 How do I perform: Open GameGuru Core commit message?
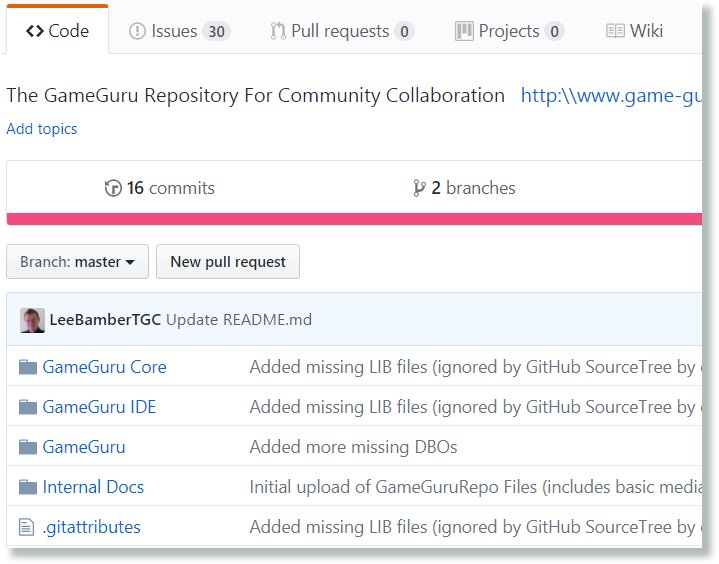point(476,367)
